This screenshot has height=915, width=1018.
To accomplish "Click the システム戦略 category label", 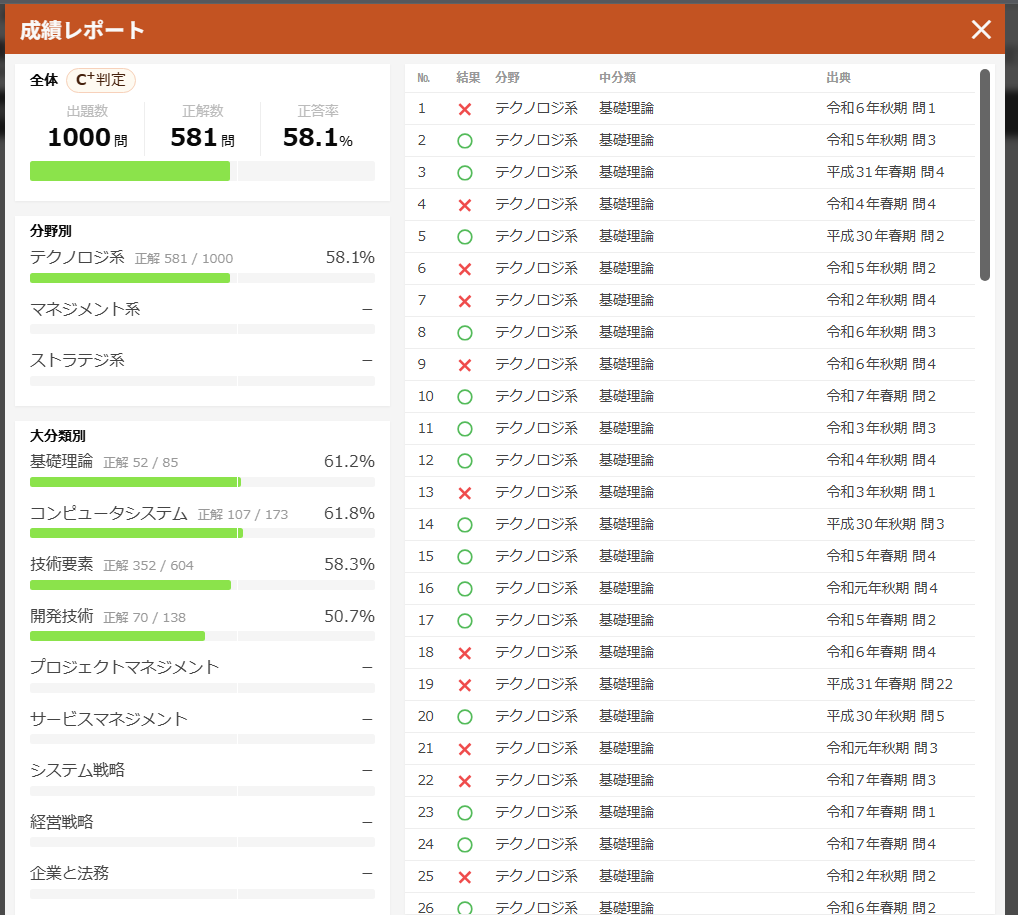I will pyautogui.click(x=77, y=770).
